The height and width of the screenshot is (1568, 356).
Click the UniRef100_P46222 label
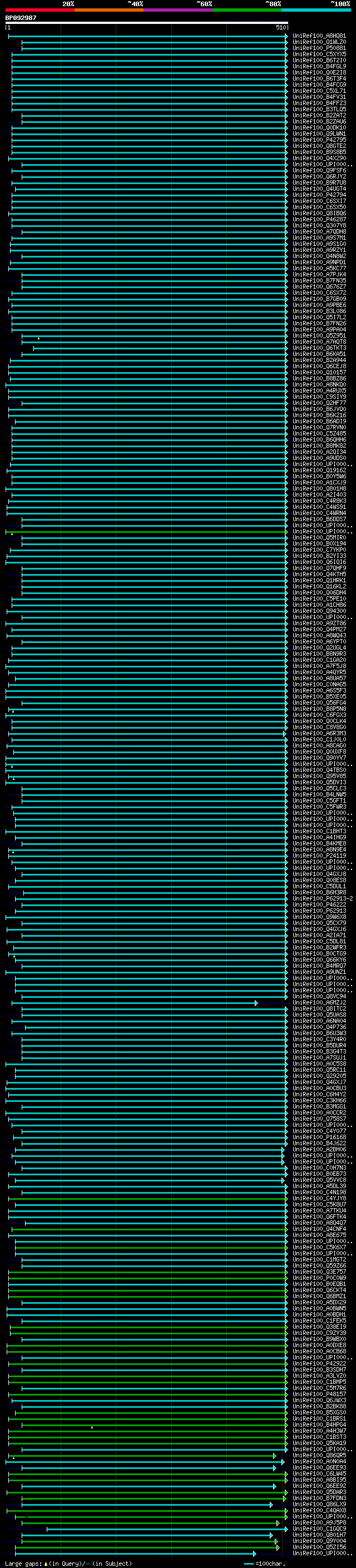(x=319, y=904)
